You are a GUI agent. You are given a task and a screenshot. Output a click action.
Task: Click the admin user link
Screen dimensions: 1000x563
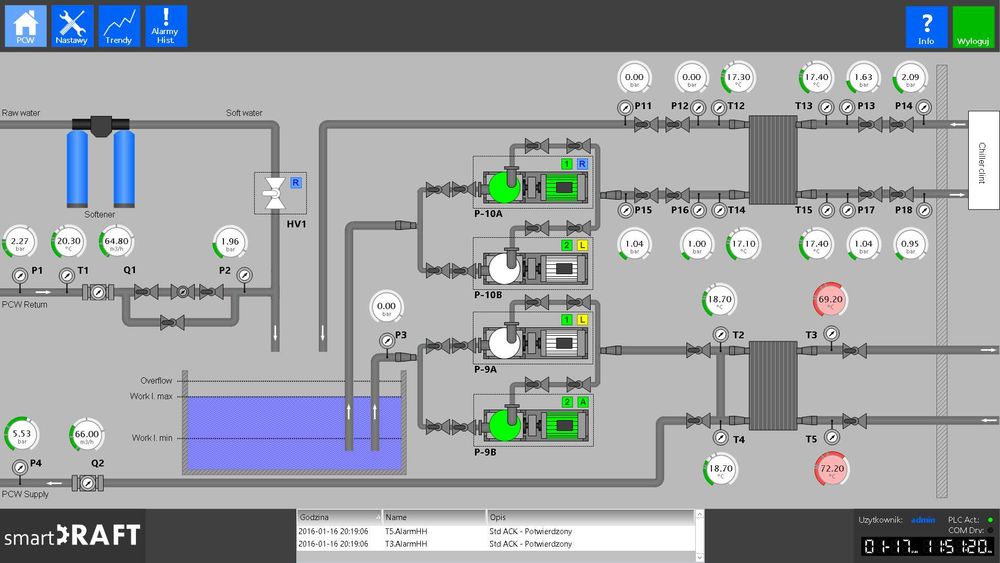923,520
